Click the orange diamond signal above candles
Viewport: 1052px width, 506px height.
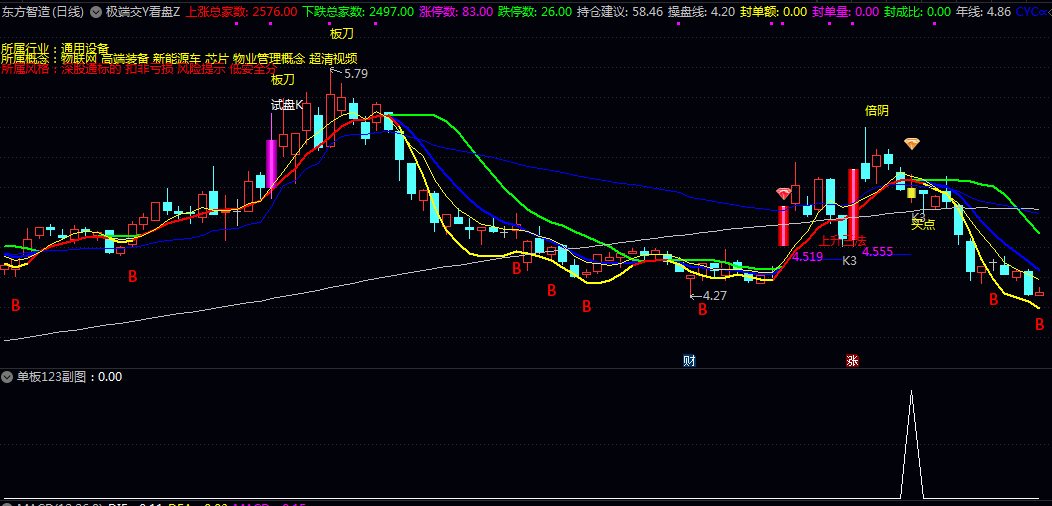(911, 144)
